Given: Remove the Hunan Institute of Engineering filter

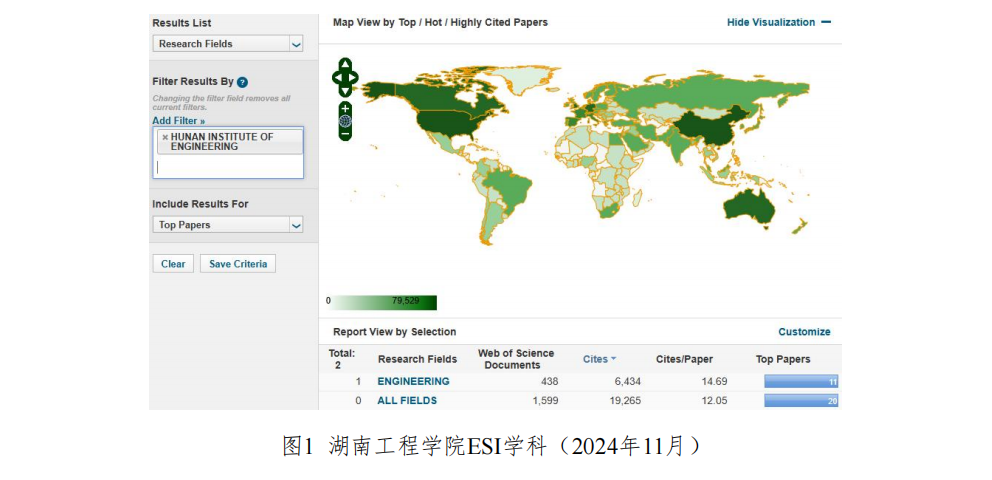Looking at the screenshot, I should (x=165, y=137).
